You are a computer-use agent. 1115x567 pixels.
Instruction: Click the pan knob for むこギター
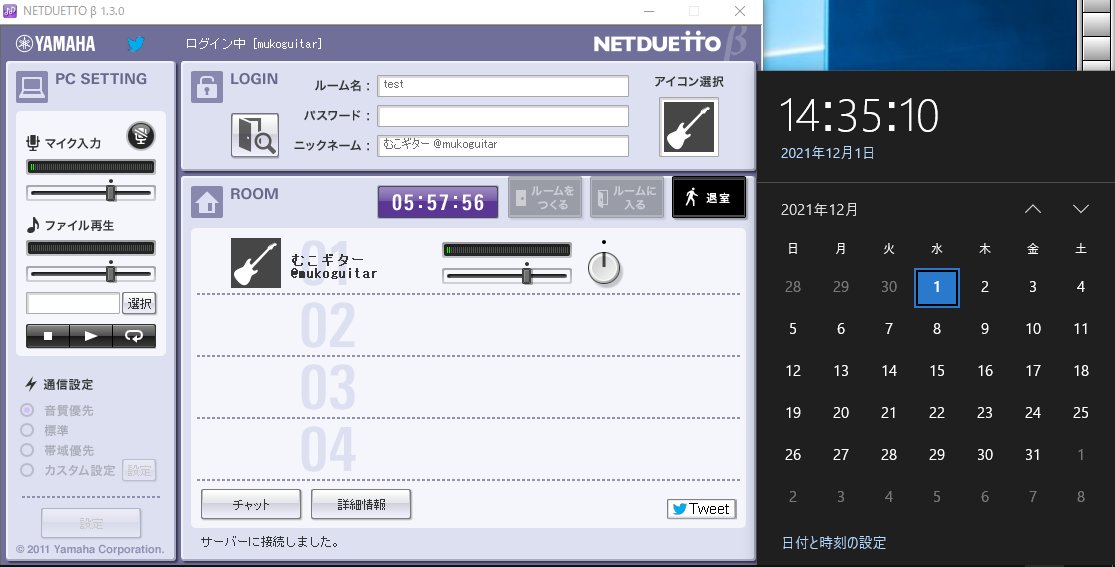point(604,267)
